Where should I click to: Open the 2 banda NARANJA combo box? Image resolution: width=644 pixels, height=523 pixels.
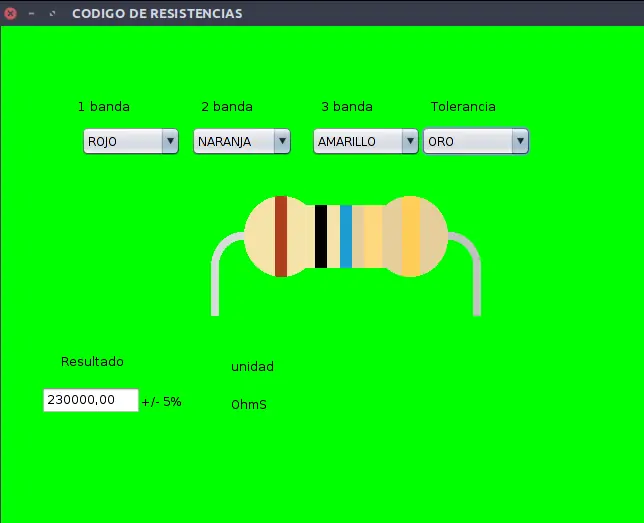click(x=242, y=141)
